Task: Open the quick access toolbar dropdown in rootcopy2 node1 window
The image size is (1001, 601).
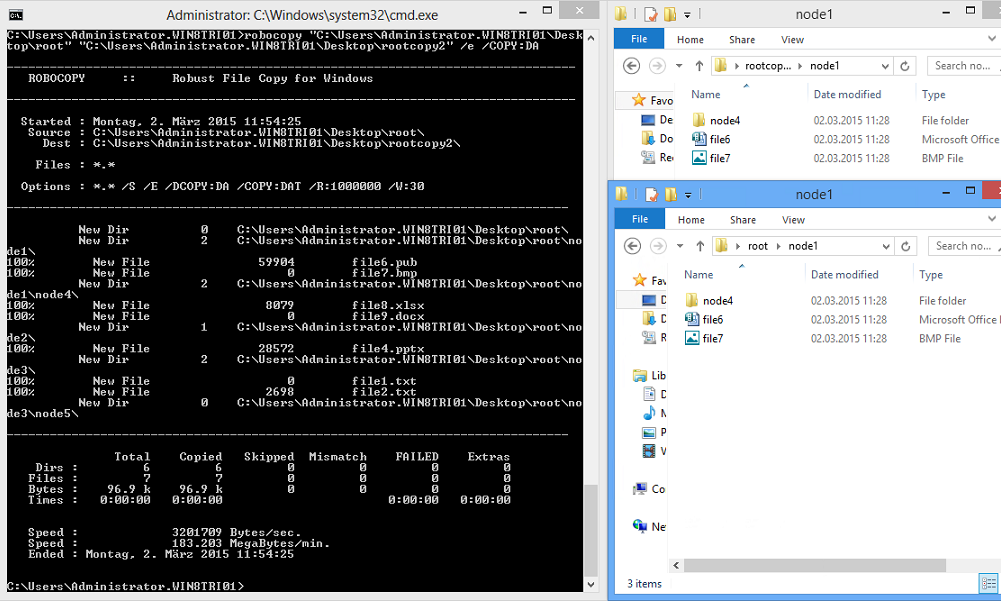Action: point(687,15)
